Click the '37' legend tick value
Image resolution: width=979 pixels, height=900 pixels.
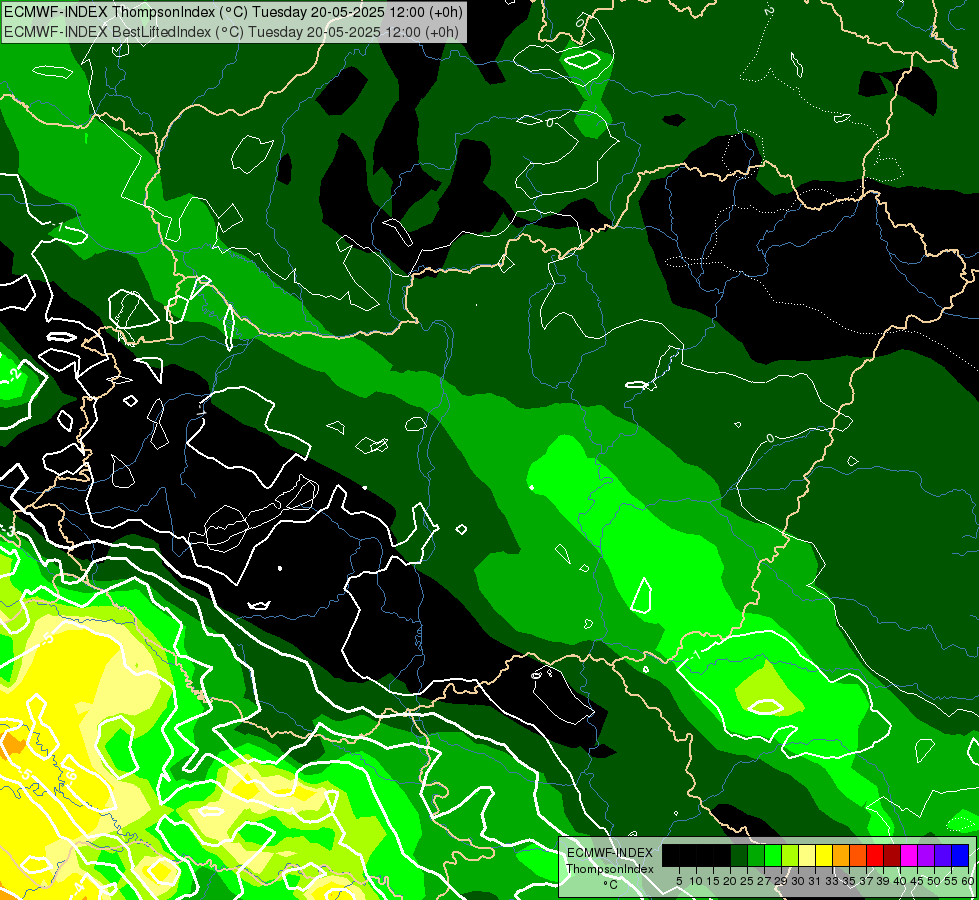(x=867, y=881)
